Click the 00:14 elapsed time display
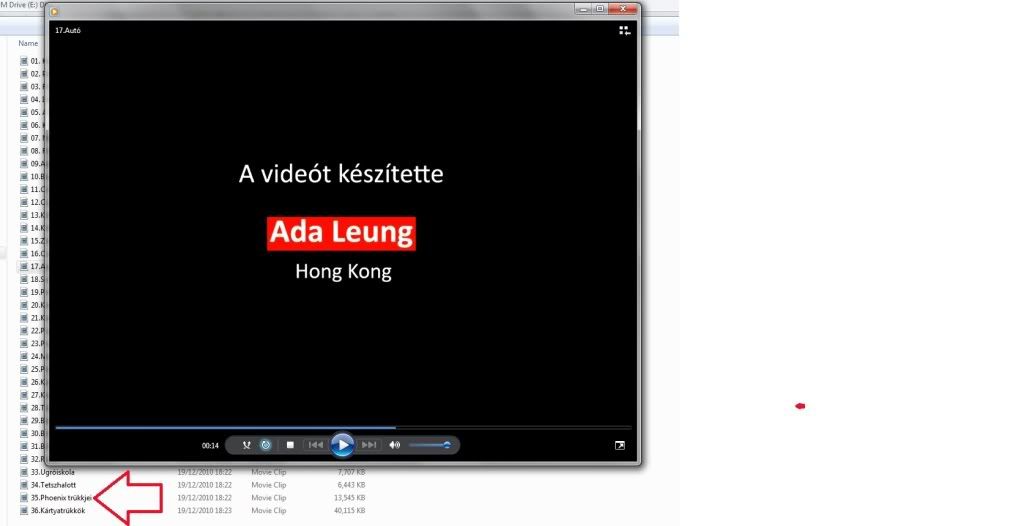1024x526 pixels. pyautogui.click(x=210, y=446)
